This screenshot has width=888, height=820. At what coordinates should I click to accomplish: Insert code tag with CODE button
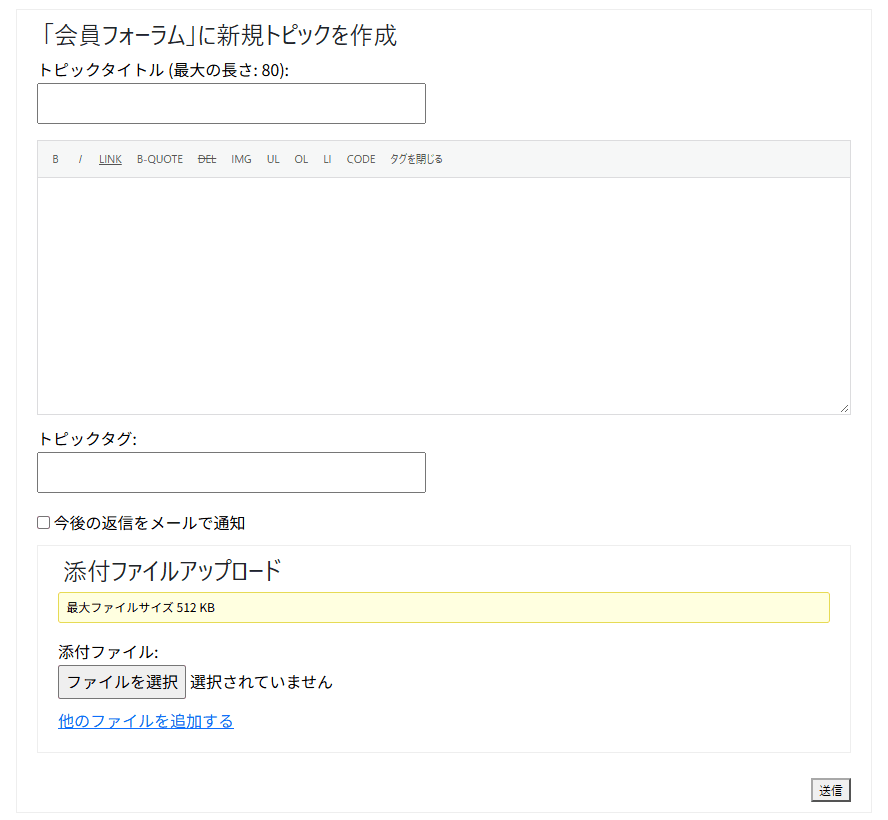361,159
